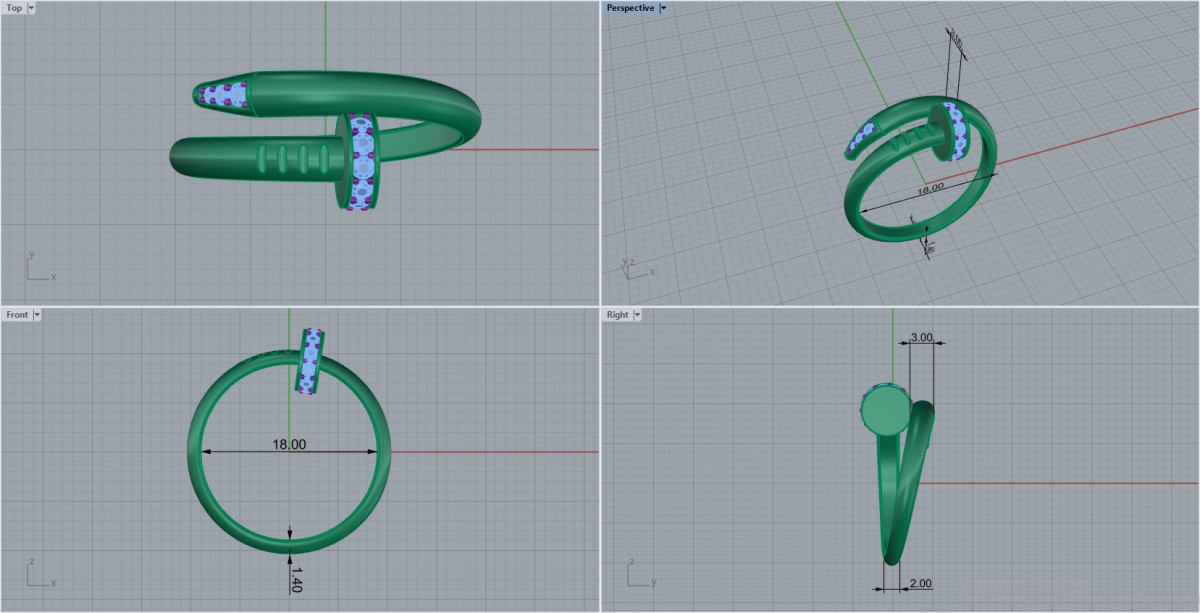Select the 2.00 dimension in Right view

click(x=920, y=583)
